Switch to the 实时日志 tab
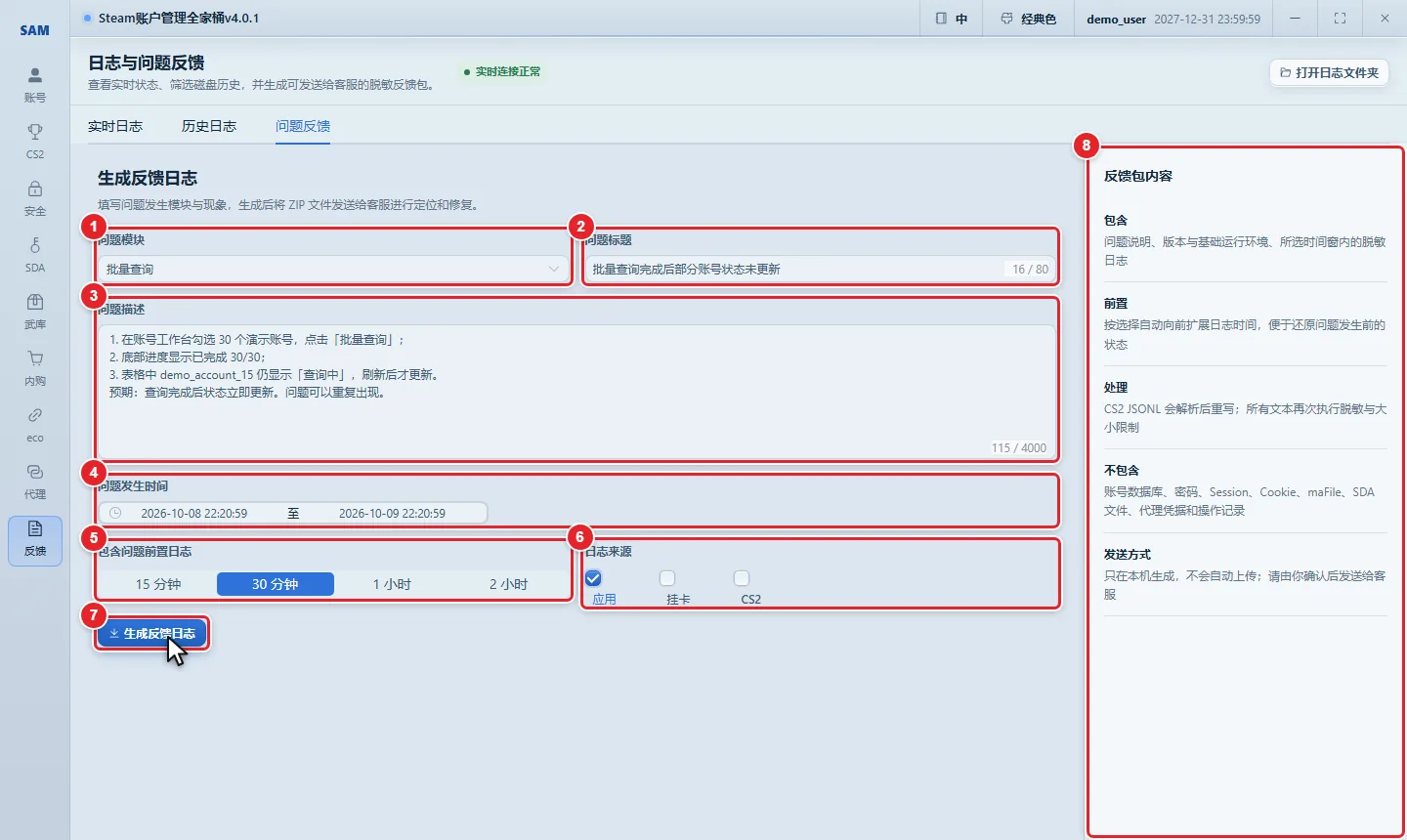This screenshot has height=840, width=1407. point(115,126)
